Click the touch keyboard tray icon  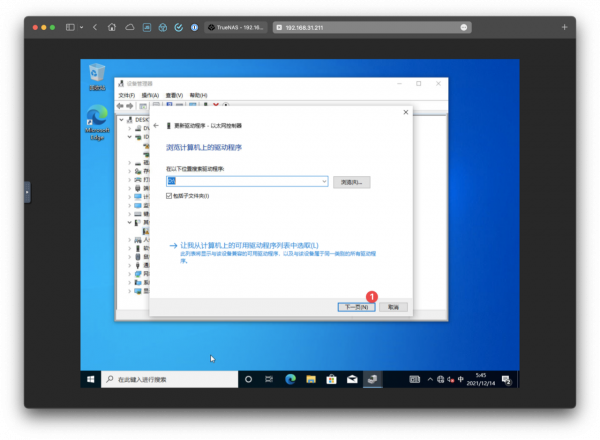tap(414, 379)
